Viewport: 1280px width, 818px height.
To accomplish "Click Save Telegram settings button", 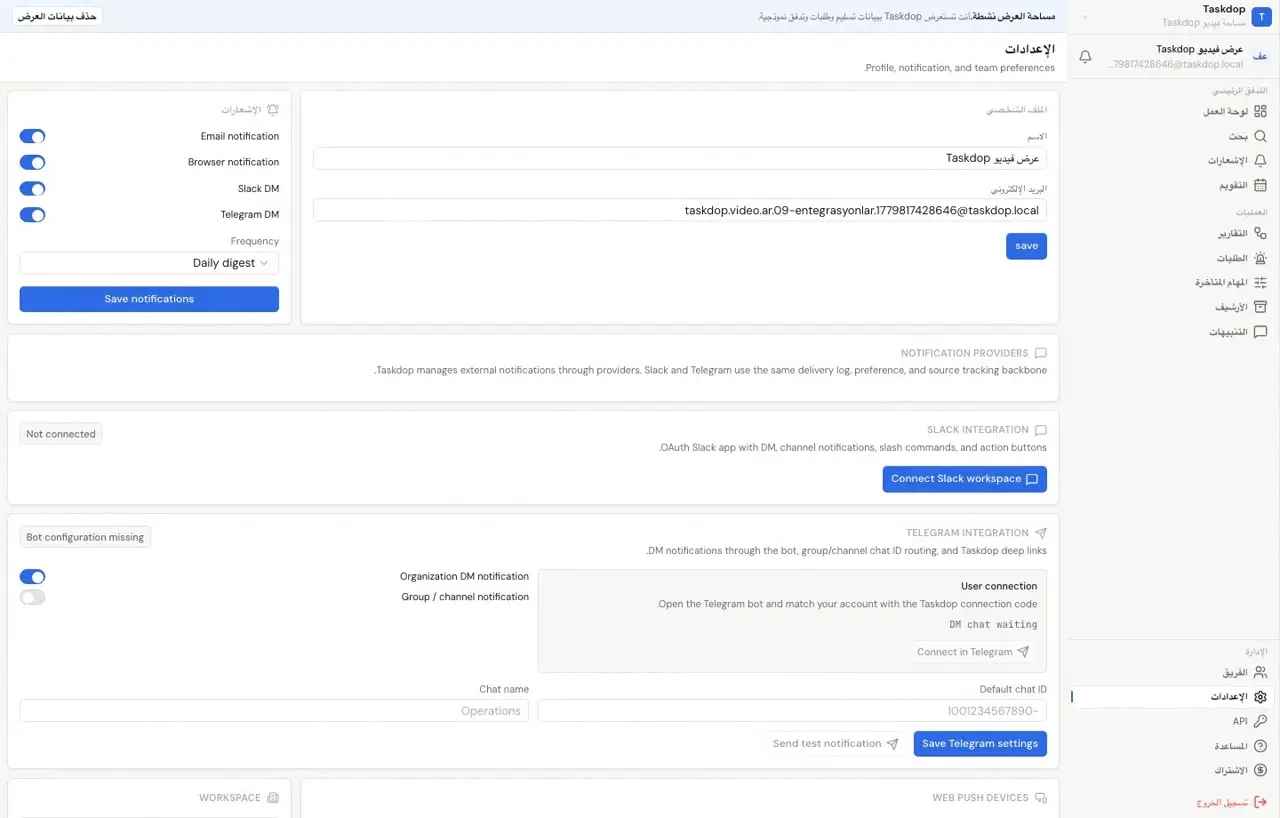I will tap(980, 744).
